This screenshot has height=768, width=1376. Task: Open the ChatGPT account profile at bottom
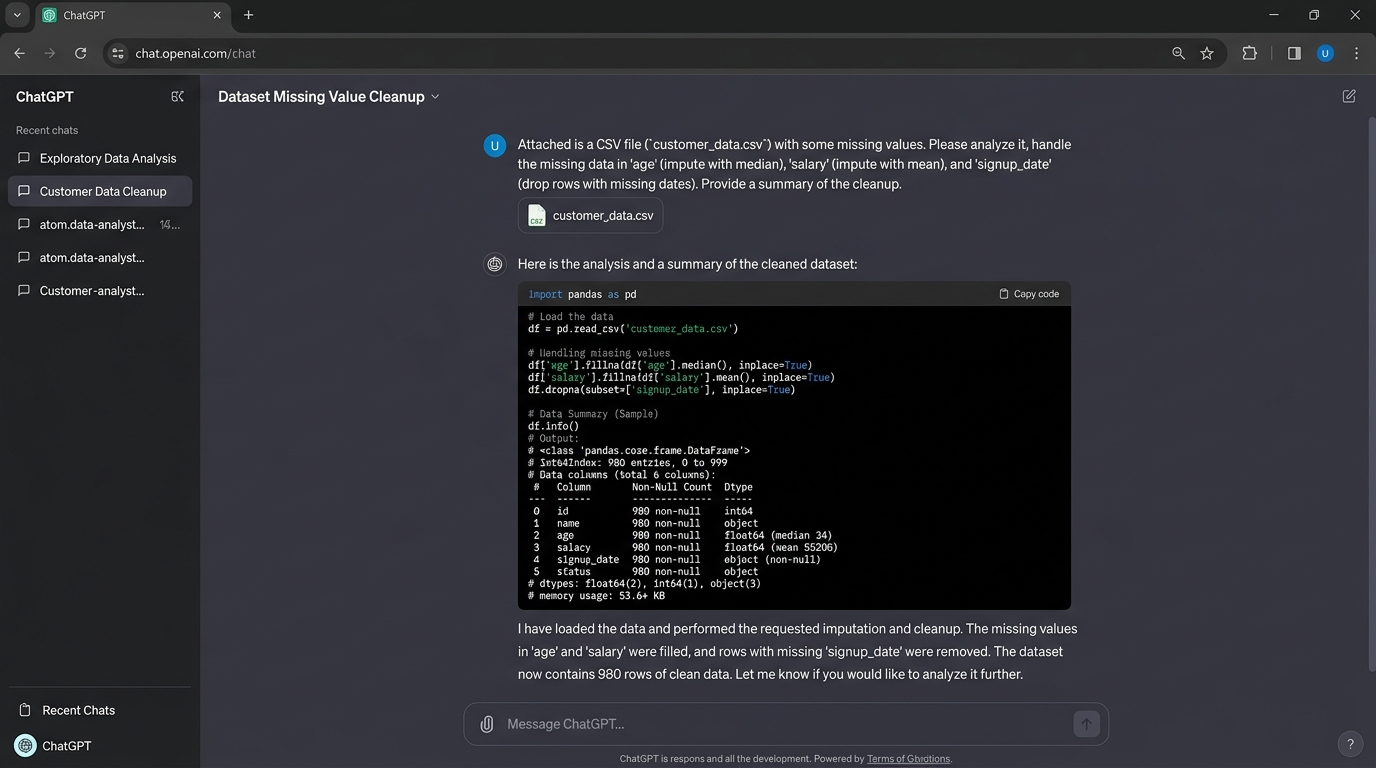click(x=53, y=746)
